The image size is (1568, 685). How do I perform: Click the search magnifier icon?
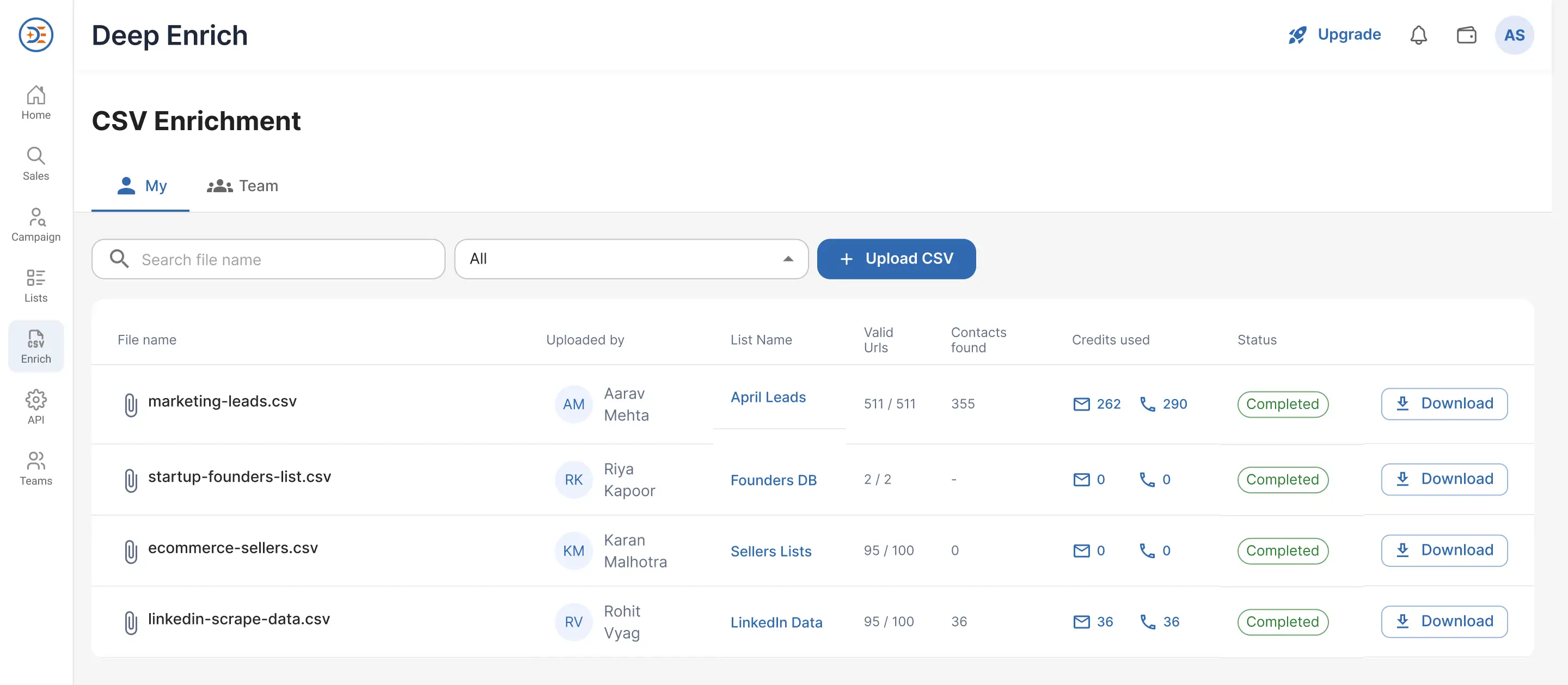tap(119, 259)
